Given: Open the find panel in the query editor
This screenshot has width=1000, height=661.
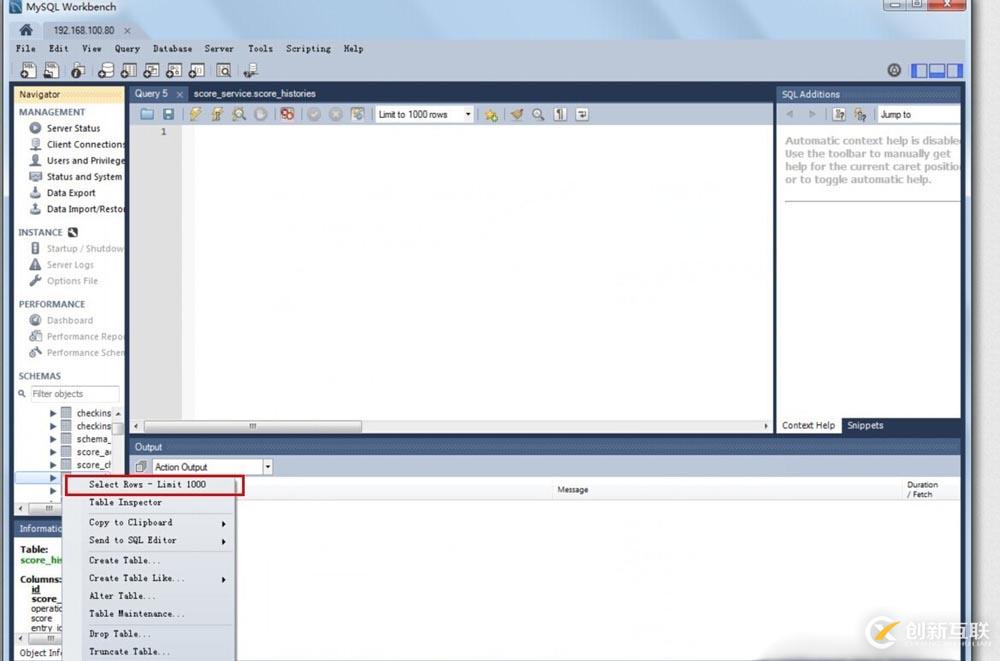Looking at the screenshot, I should (x=538, y=114).
